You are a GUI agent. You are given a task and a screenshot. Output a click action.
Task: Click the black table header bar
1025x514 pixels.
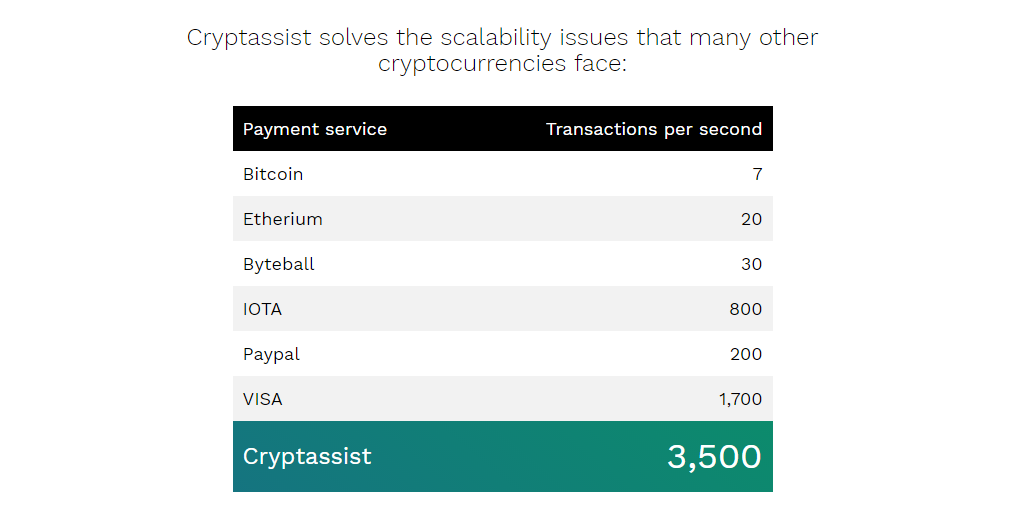[503, 129]
